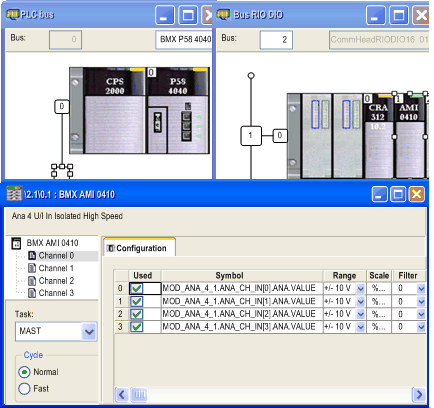The width and height of the screenshot is (434, 408).
Task: Select Channel 2 in the tree
Action: click(56, 281)
